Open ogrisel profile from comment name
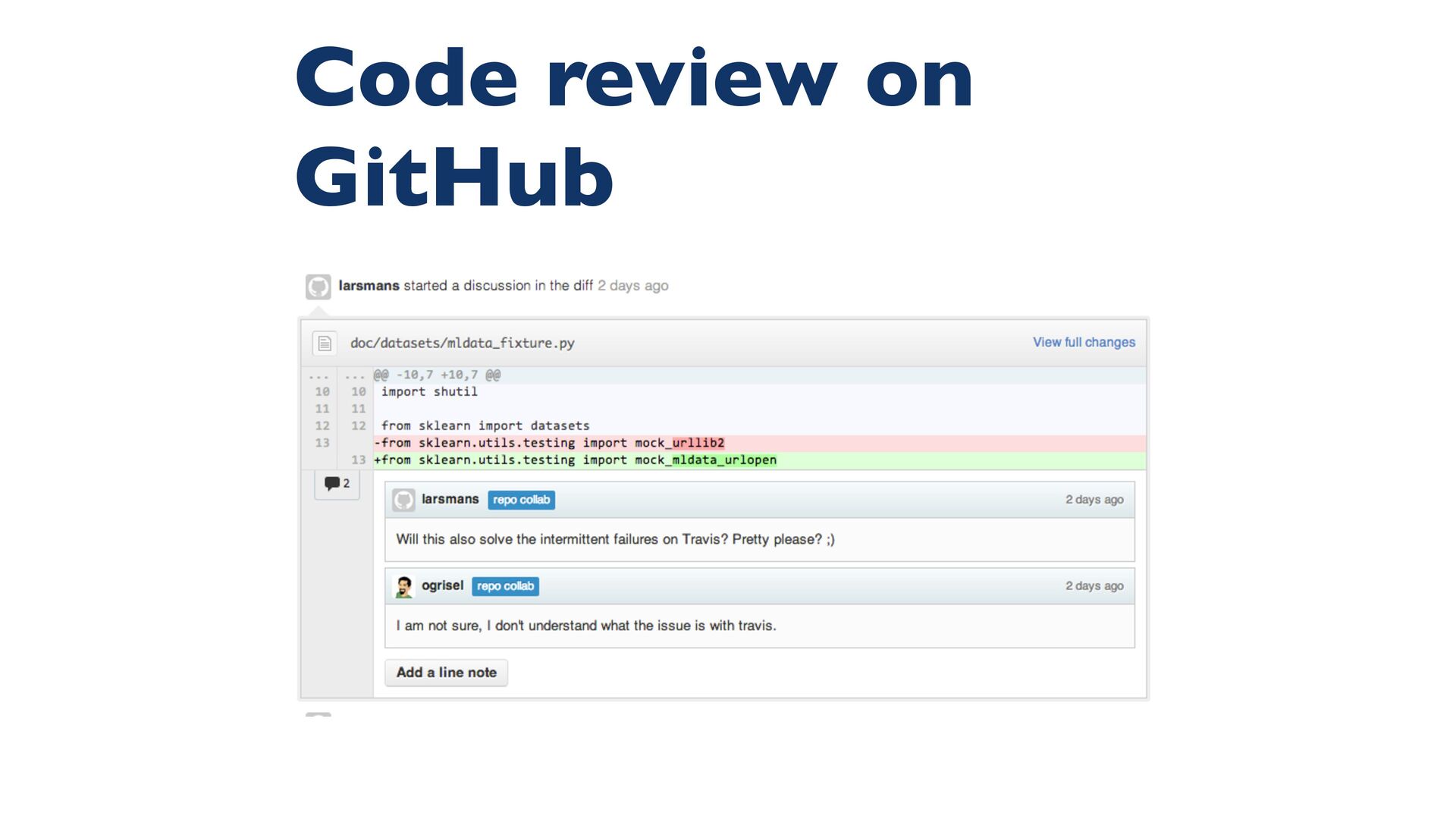 tap(442, 585)
